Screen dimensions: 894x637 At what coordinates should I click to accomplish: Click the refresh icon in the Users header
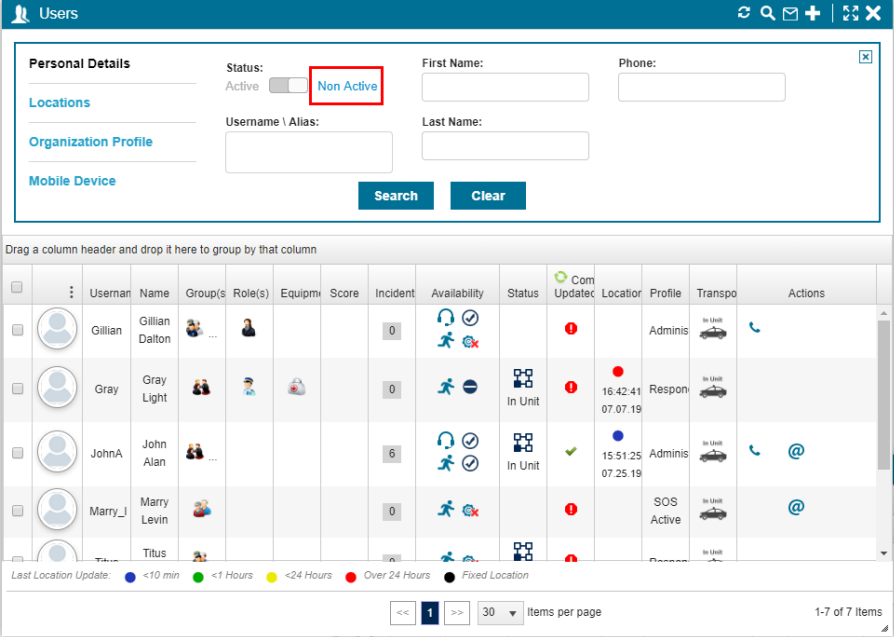click(x=744, y=13)
